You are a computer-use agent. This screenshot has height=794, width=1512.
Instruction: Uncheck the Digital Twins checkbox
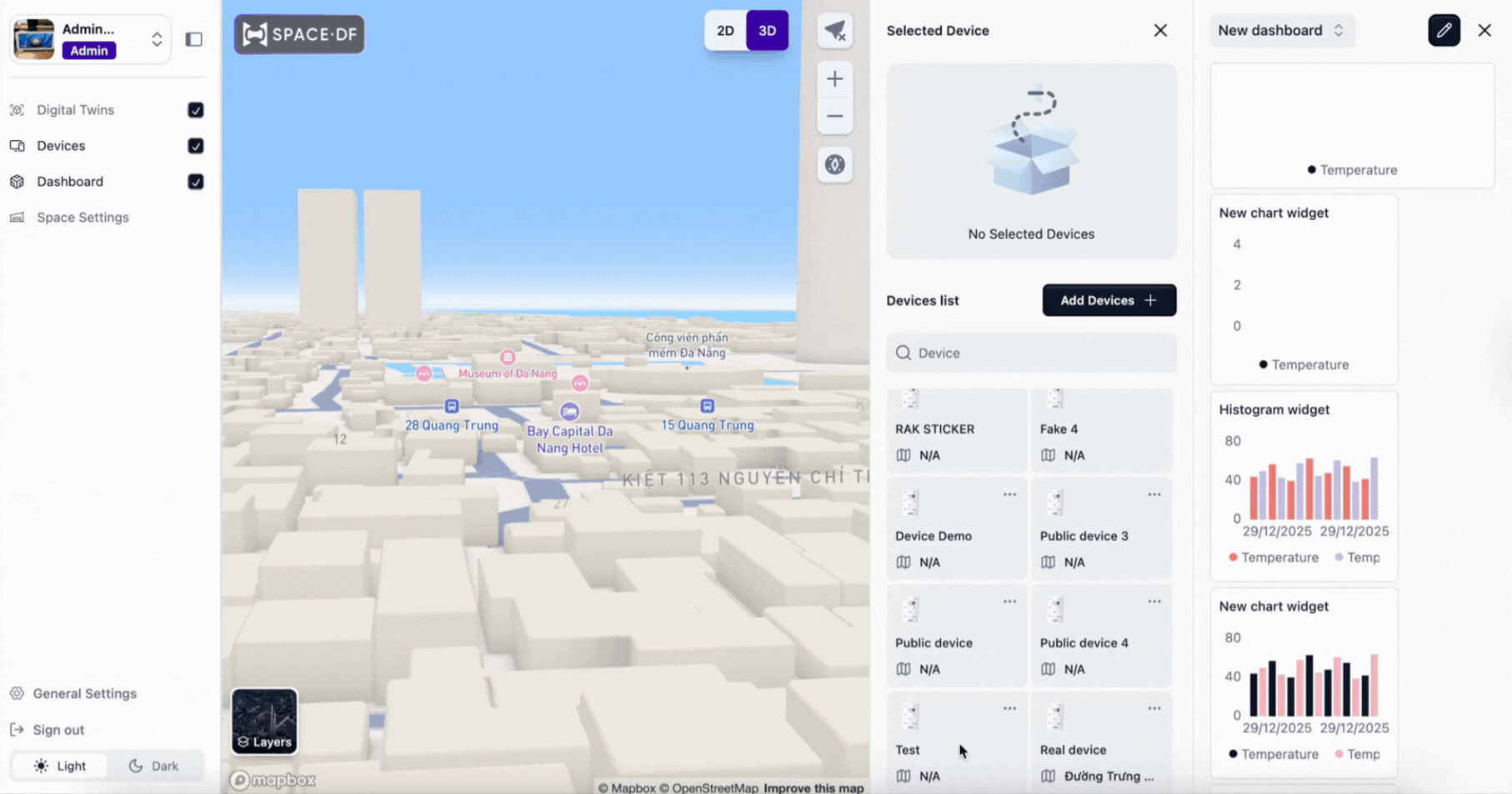pyautogui.click(x=196, y=110)
